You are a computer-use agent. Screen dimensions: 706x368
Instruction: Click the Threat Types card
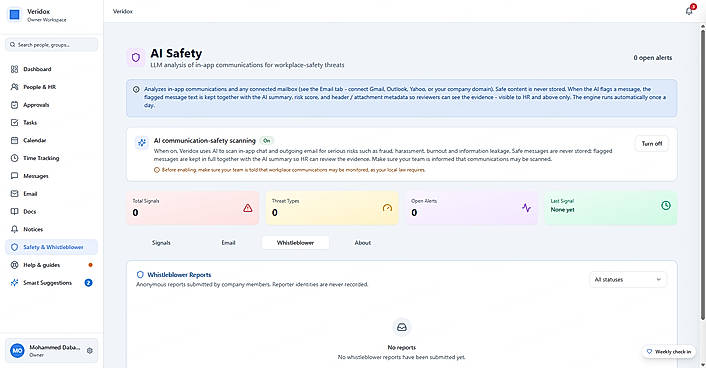click(x=332, y=208)
